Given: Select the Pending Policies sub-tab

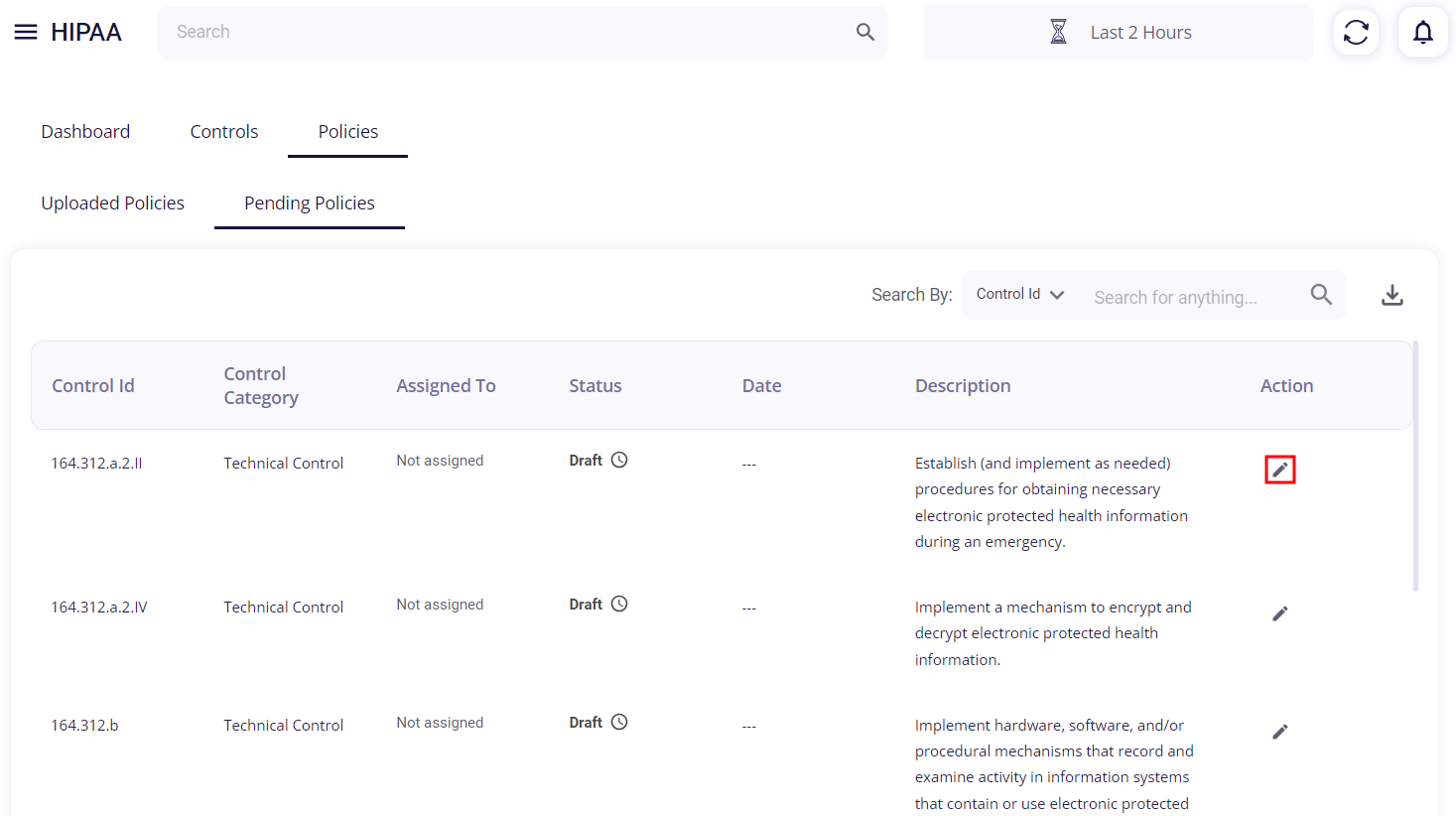Looking at the screenshot, I should point(310,203).
